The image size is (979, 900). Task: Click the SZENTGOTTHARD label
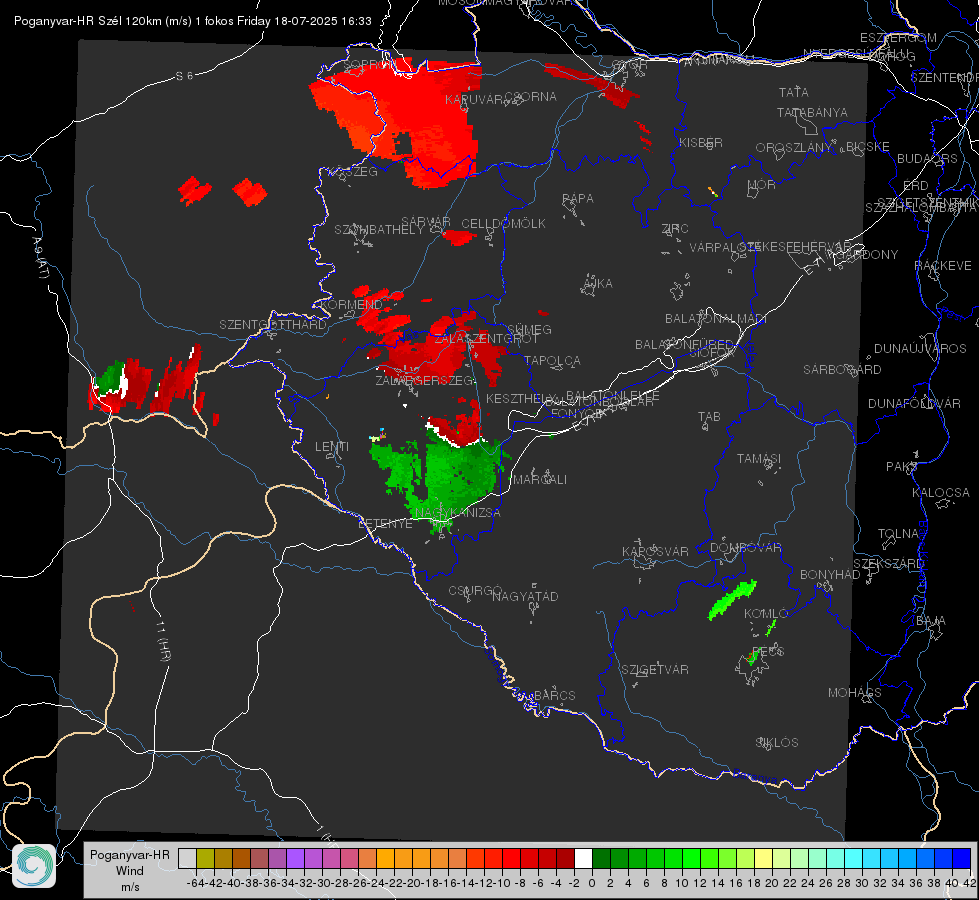273,325
